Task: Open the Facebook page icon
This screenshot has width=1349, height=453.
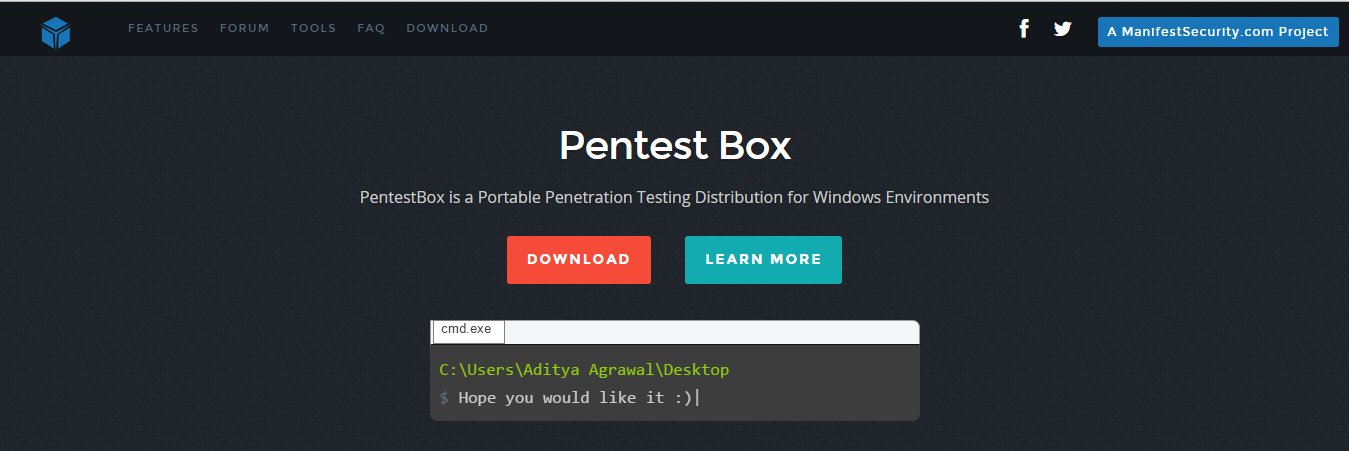Action: (x=1024, y=28)
